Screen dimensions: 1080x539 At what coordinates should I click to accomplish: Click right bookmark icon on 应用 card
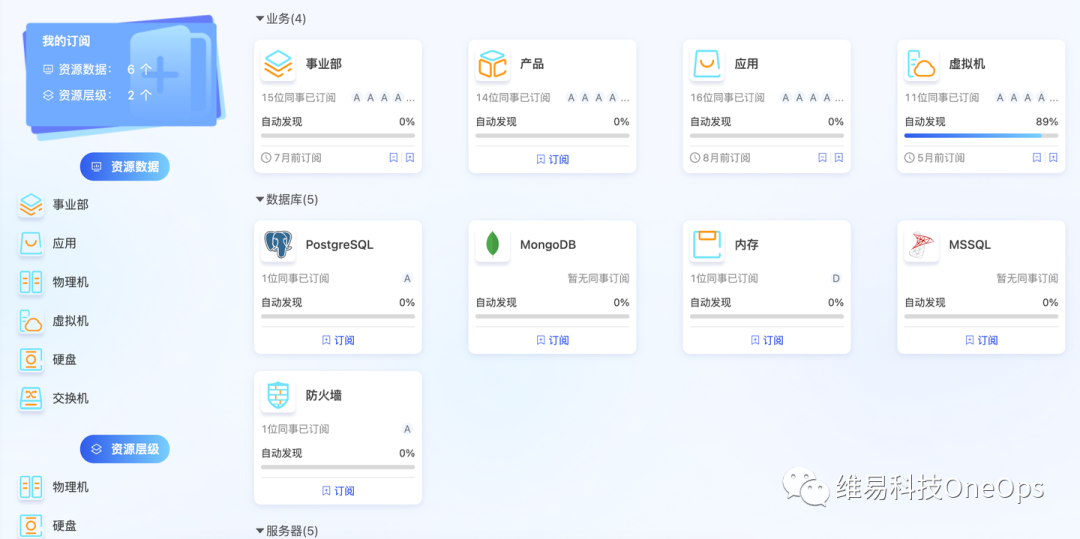coord(839,158)
